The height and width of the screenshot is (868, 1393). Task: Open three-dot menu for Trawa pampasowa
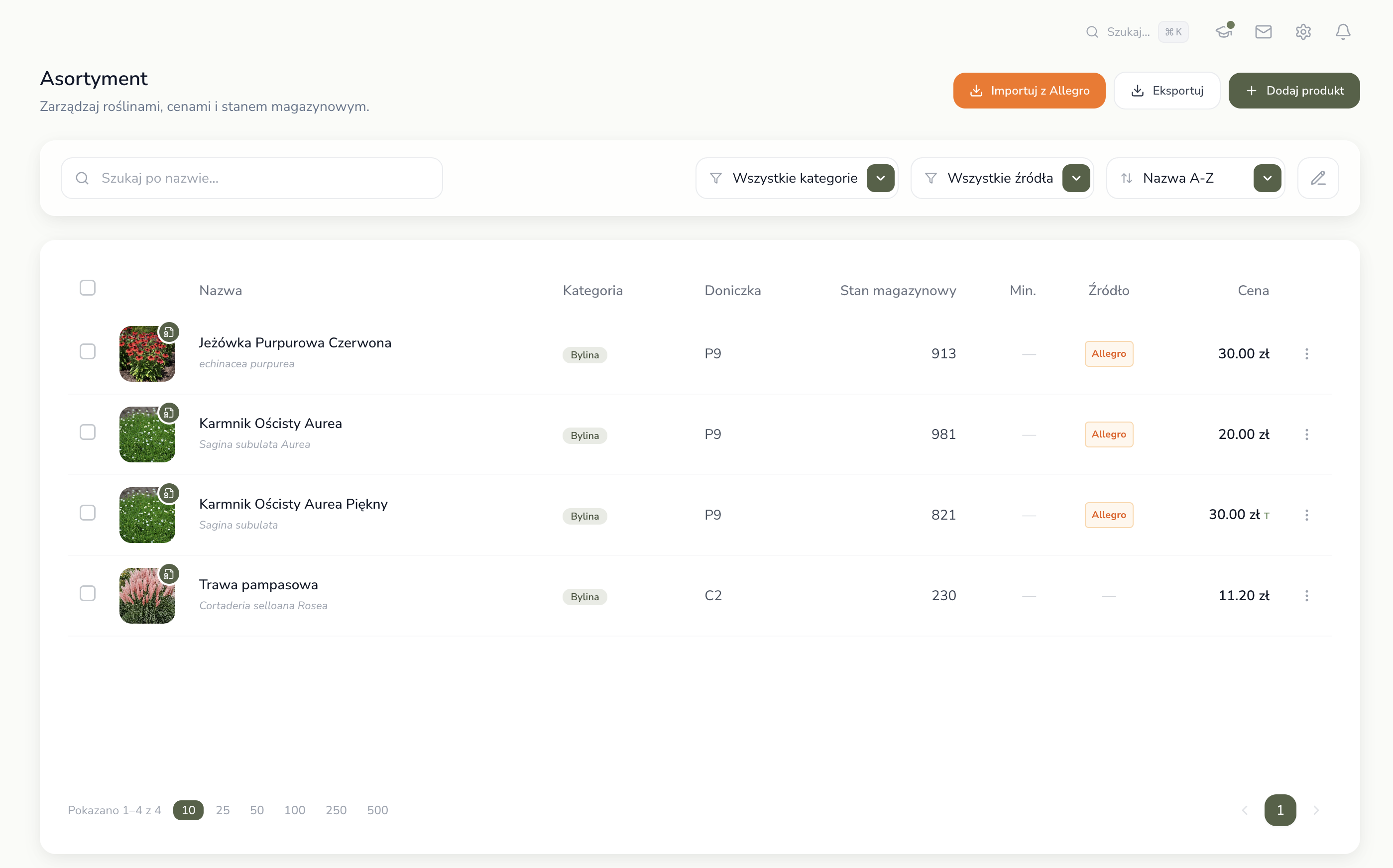point(1306,595)
